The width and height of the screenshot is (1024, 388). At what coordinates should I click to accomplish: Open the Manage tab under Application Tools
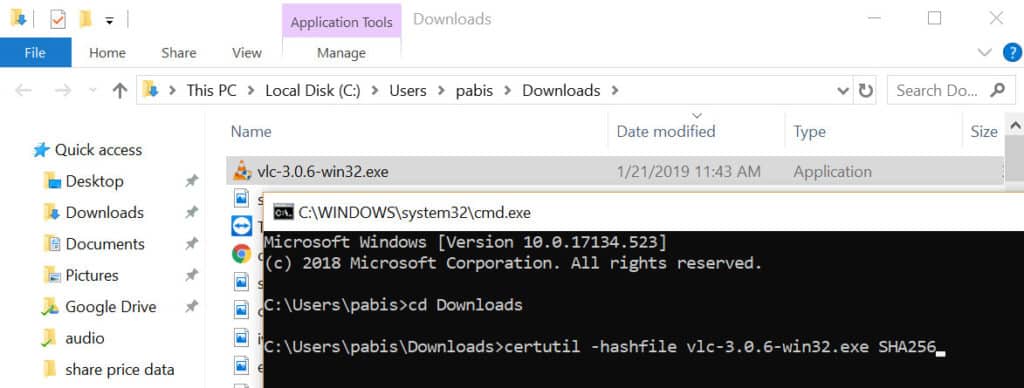341,53
